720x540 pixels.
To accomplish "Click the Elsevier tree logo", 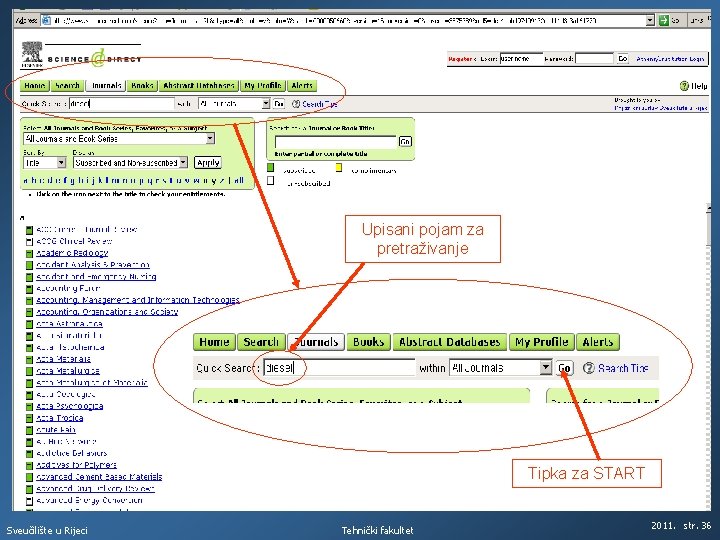I will 32,54.
